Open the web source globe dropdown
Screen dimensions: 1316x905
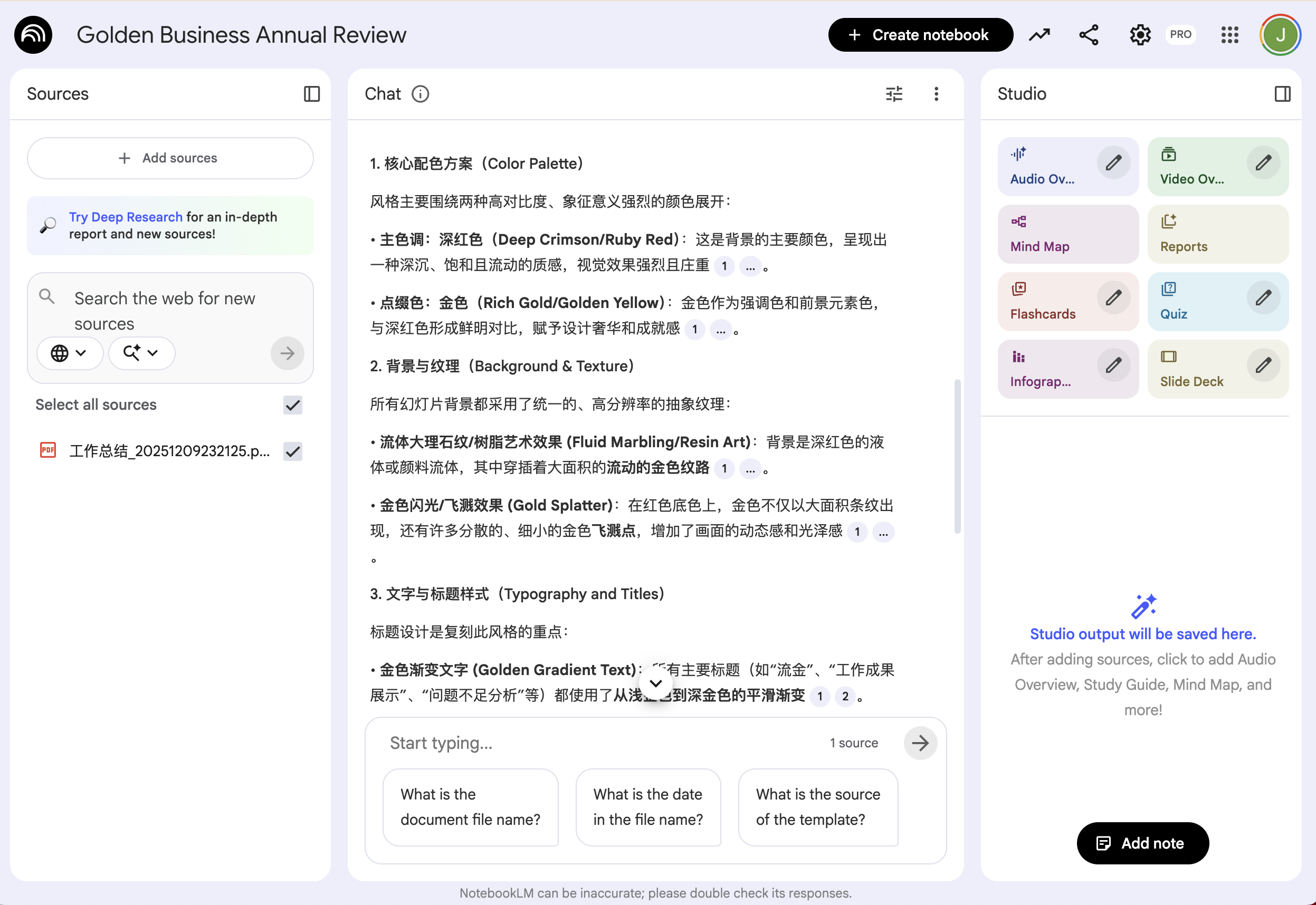point(69,353)
